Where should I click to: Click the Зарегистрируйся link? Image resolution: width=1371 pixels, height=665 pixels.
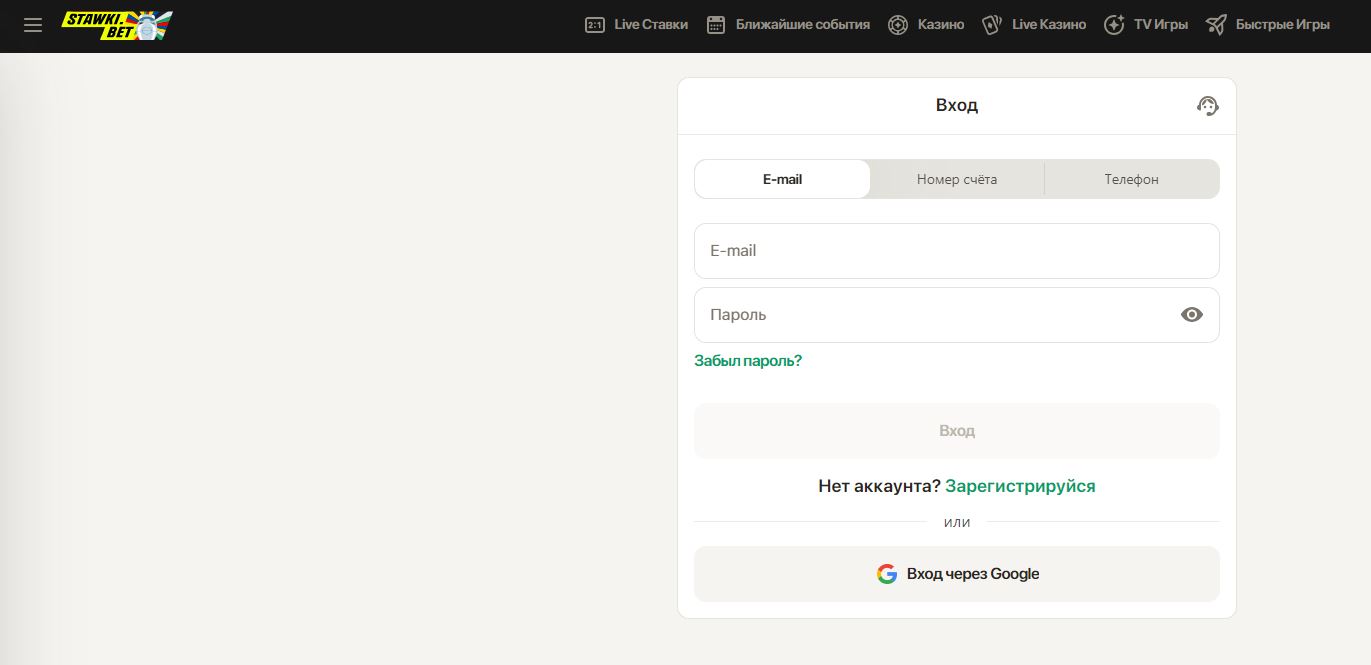[1020, 486]
